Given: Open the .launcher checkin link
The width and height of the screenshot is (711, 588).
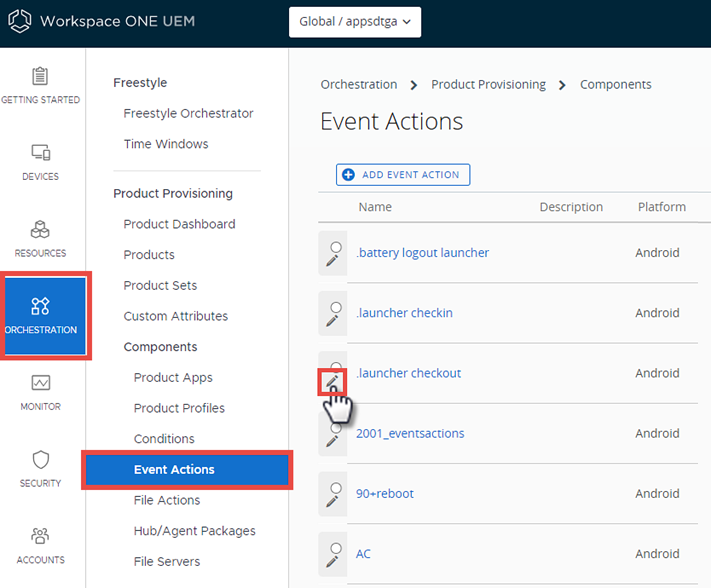Looking at the screenshot, I should coord(404,313).
